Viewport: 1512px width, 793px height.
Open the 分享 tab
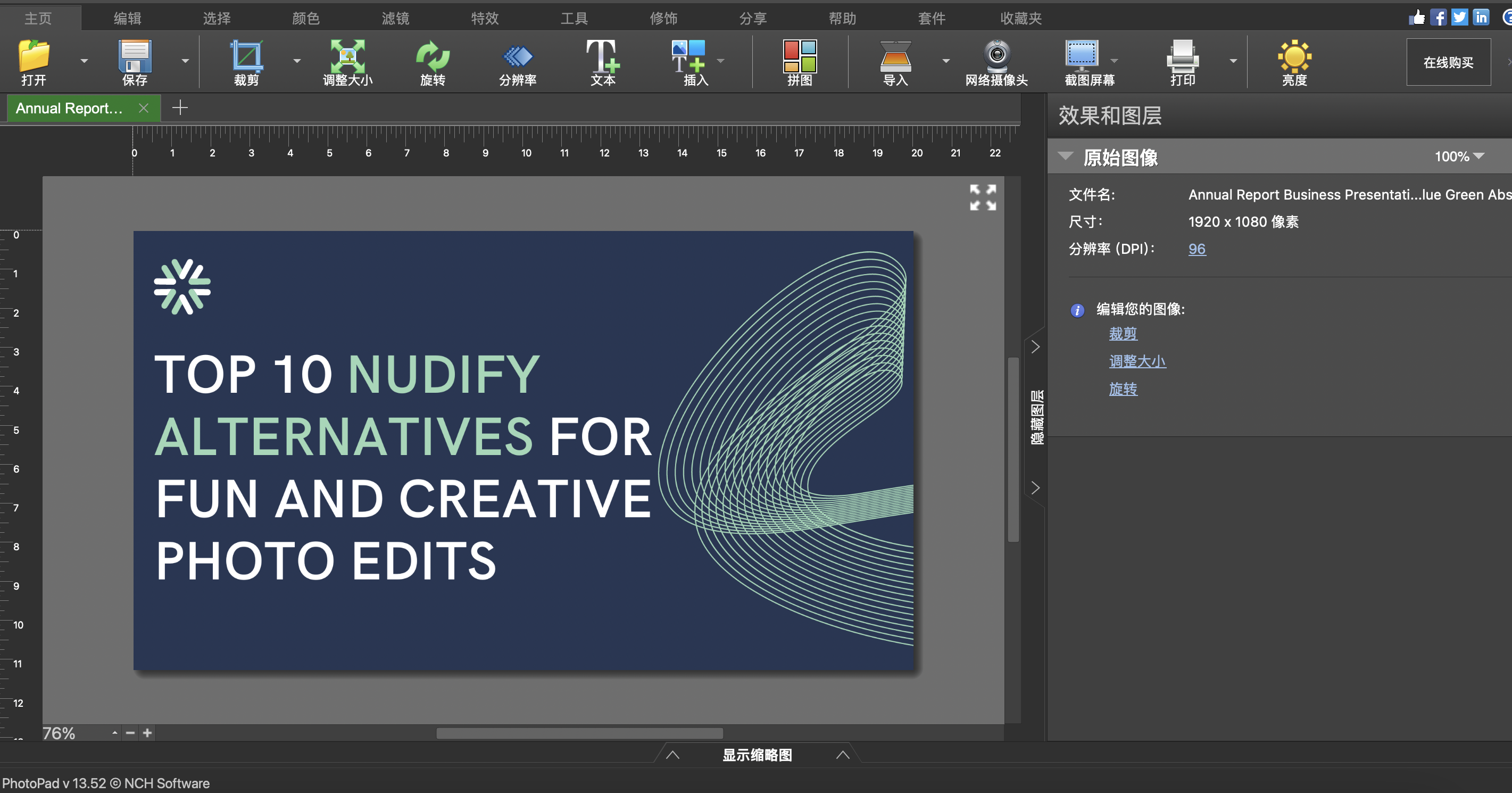pyautogui.click(x=753, y=18)
